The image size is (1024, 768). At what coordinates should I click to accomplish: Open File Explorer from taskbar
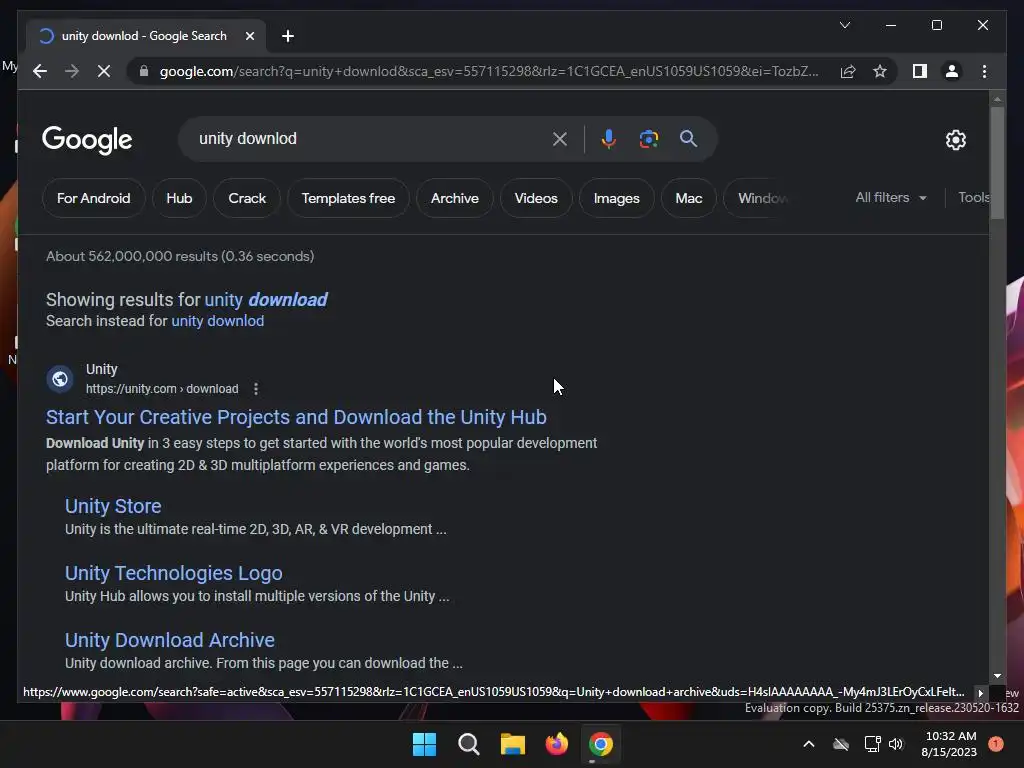pos(513,744)
